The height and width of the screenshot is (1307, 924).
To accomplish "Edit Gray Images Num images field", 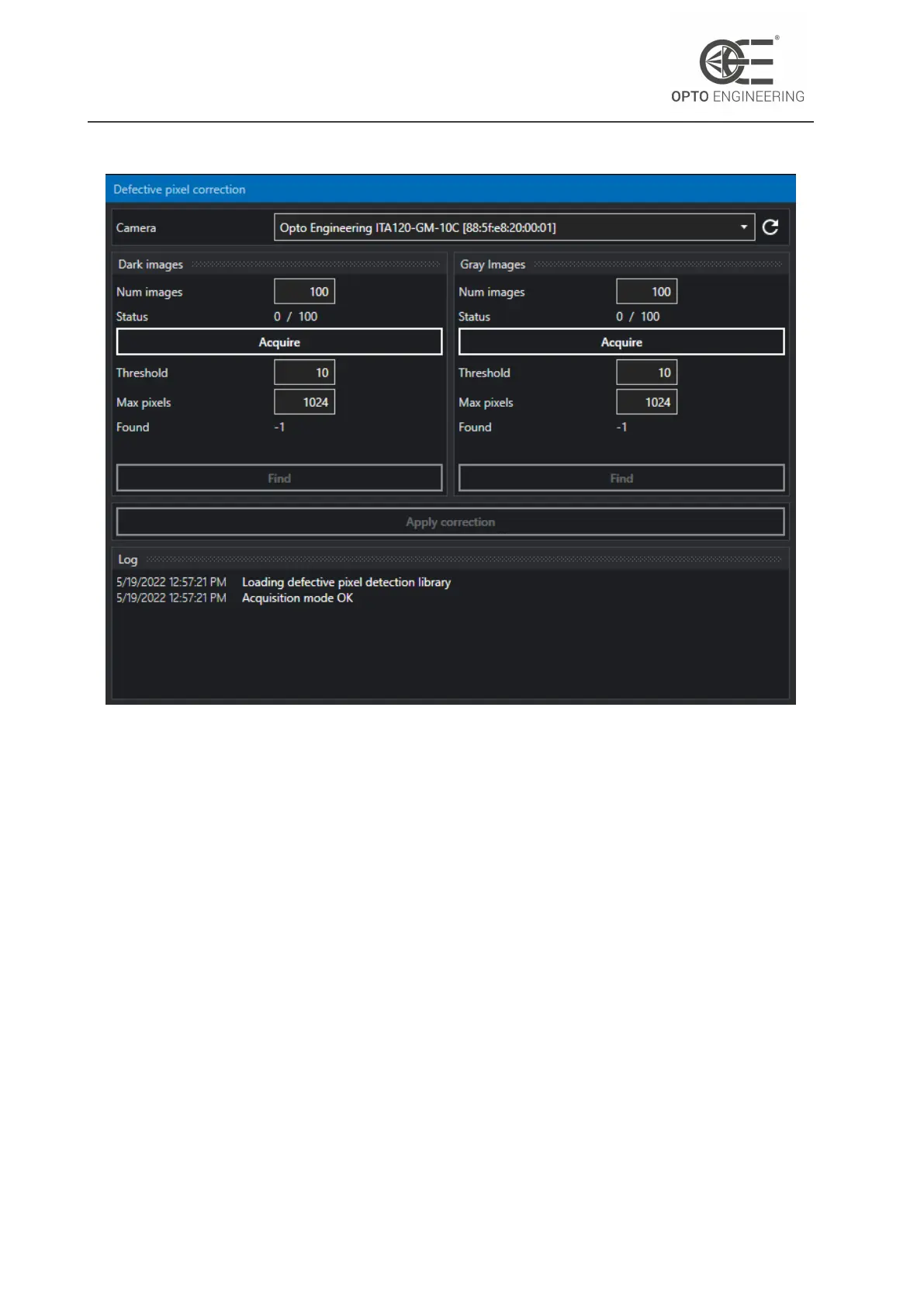I will 646,292.
